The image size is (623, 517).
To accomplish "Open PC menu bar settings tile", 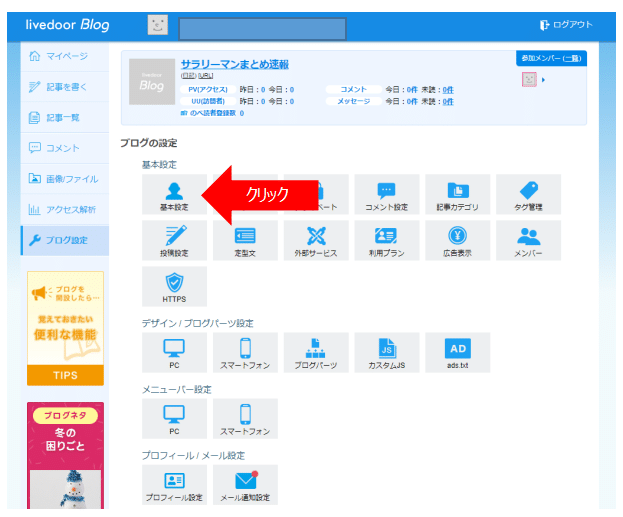I will (174, 419).
